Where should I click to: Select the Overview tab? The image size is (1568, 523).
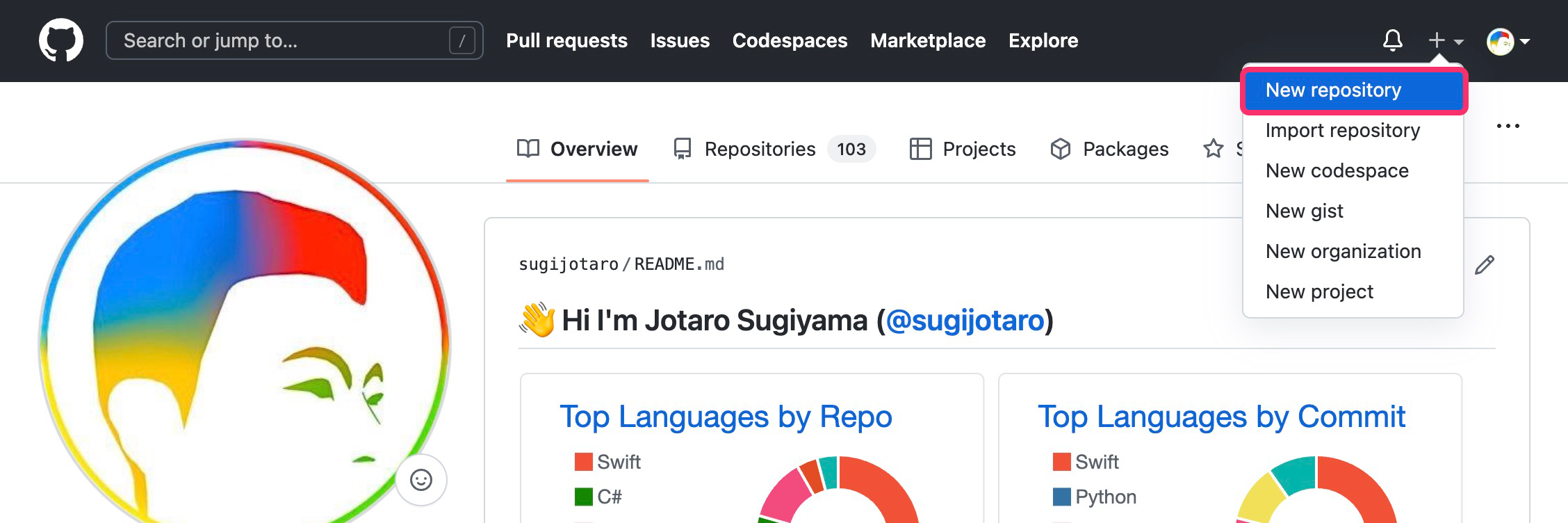(578, 149)
